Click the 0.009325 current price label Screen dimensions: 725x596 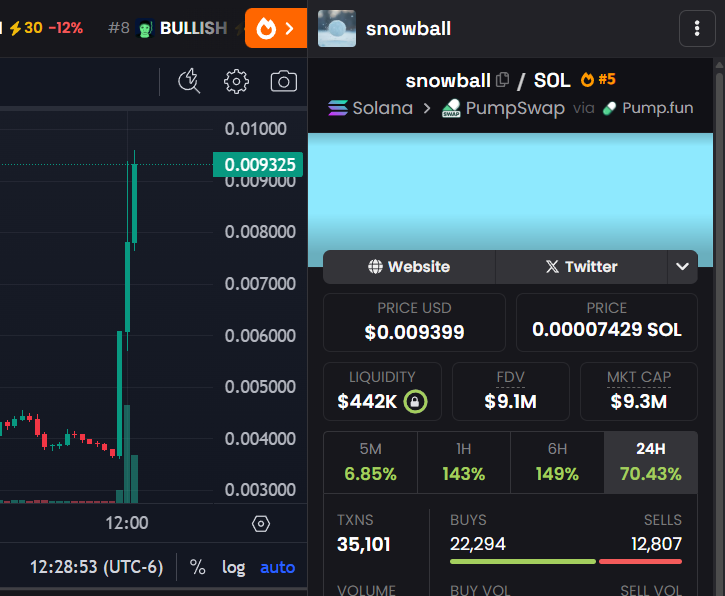point(258,165)
